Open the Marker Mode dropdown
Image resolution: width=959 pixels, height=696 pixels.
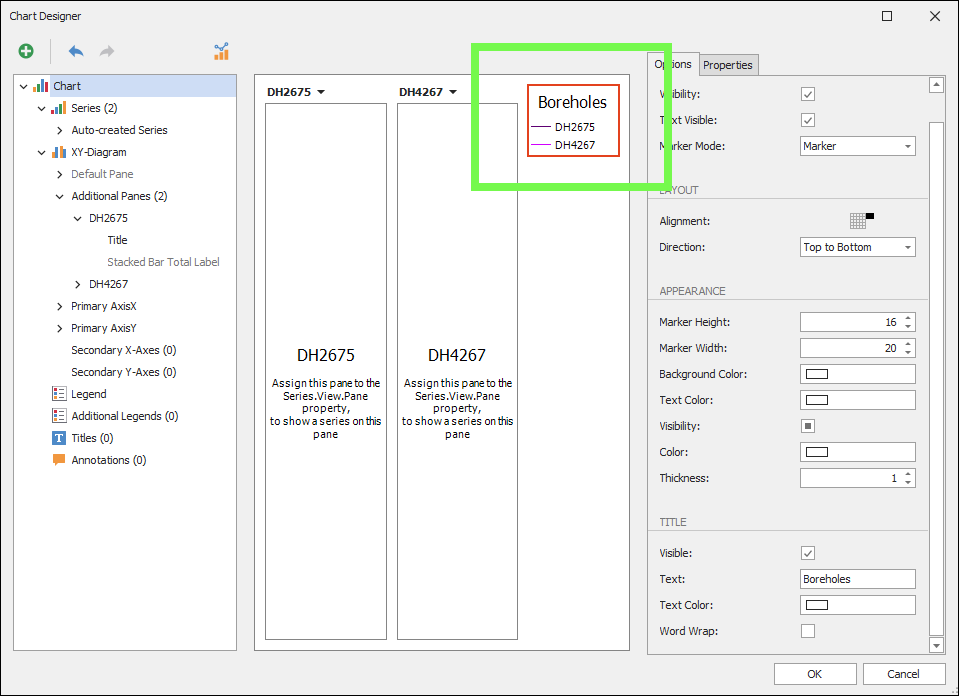point(857,146)
